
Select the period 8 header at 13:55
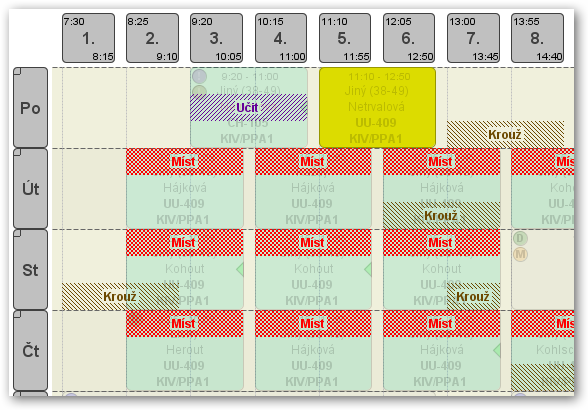pyautogui.click(x=537, y=38)
